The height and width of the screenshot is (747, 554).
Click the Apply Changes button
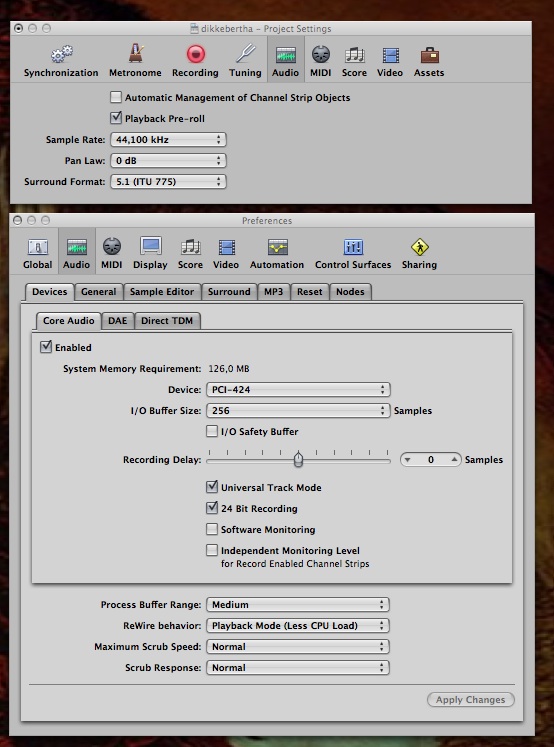point(471,699)
